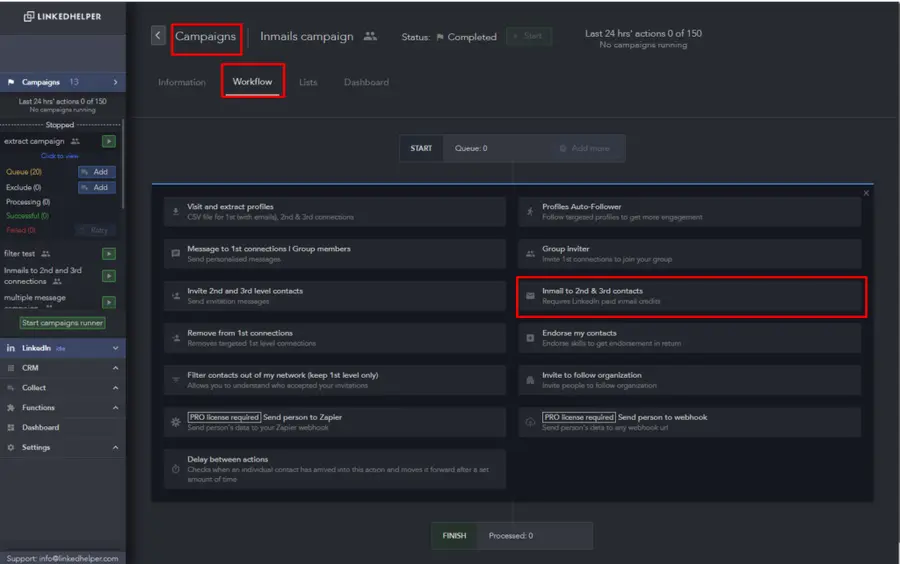Click the greyed Start button near Status

529,36
